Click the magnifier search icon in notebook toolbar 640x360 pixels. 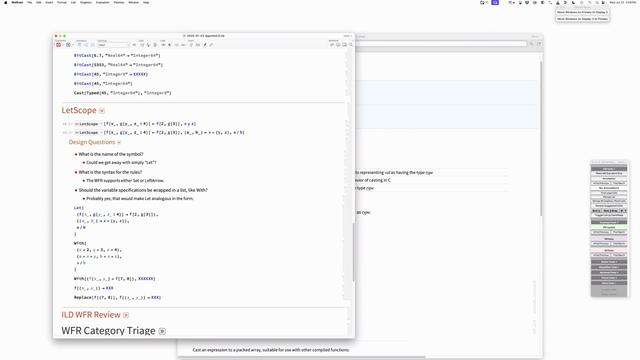(351, 44)
